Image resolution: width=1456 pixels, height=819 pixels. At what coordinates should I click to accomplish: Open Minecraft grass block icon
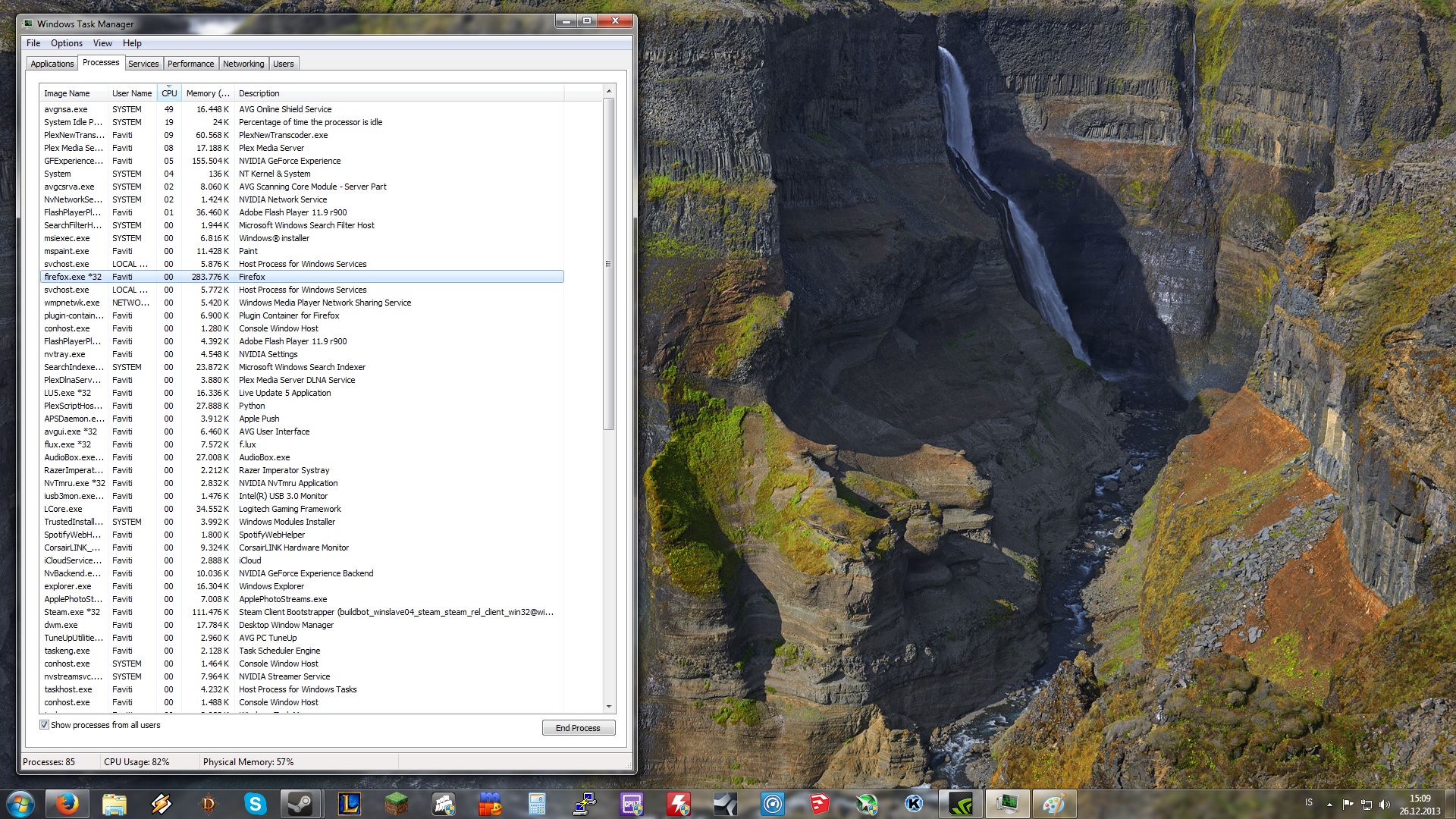396,804
